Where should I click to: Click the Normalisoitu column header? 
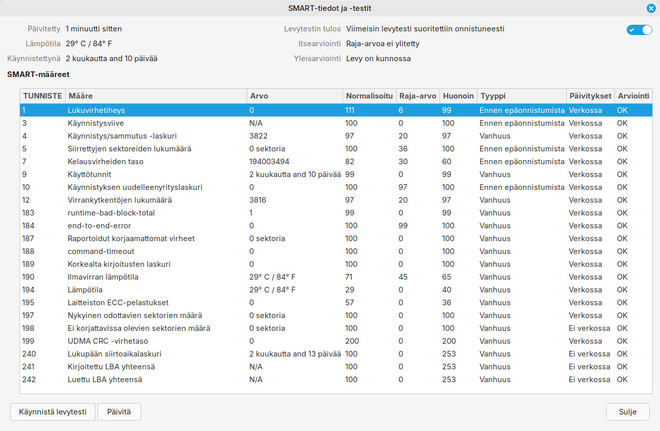pos(369,96)
